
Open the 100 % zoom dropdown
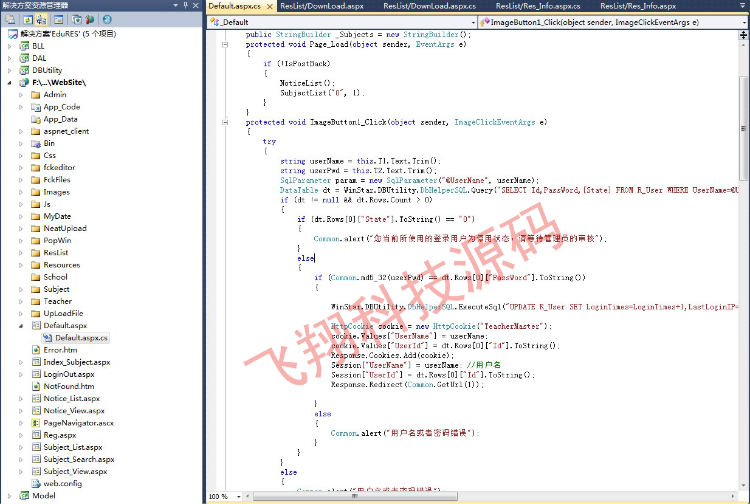click(x=239, y=497)
